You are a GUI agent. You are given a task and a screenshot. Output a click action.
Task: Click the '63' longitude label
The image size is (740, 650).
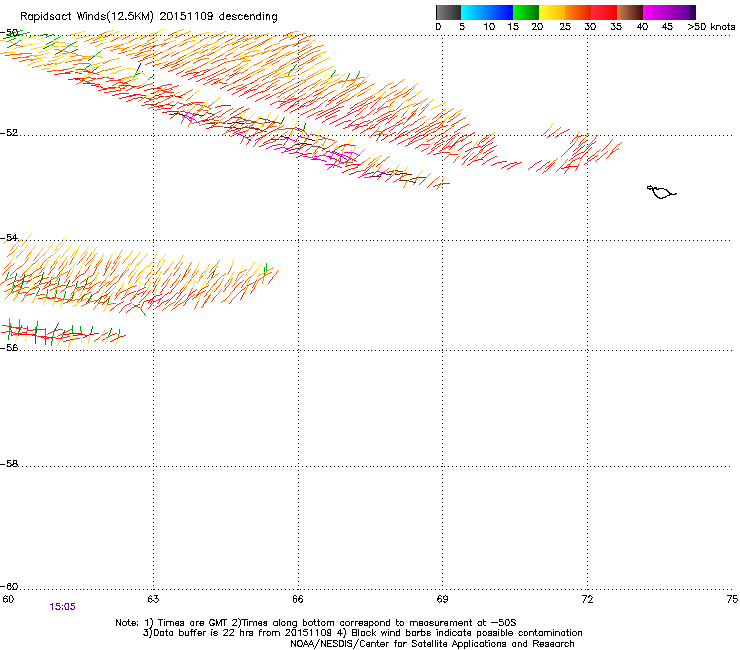point(153,599)
